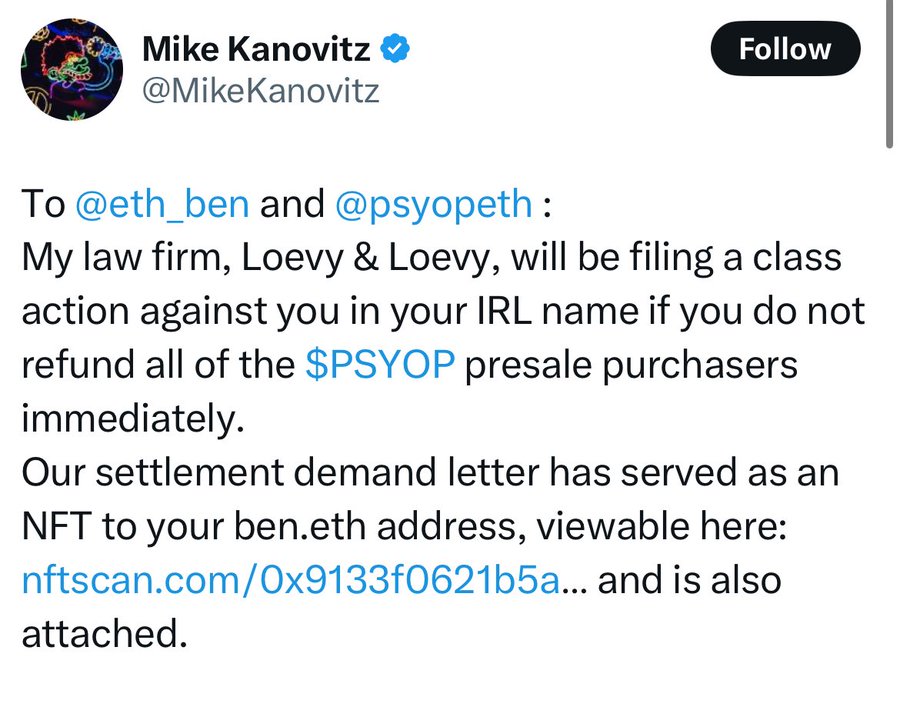The width and height of the screenshot is (900, 707).
Task: Select the $PSYOP cashtag
Action: tap(381, 364)
